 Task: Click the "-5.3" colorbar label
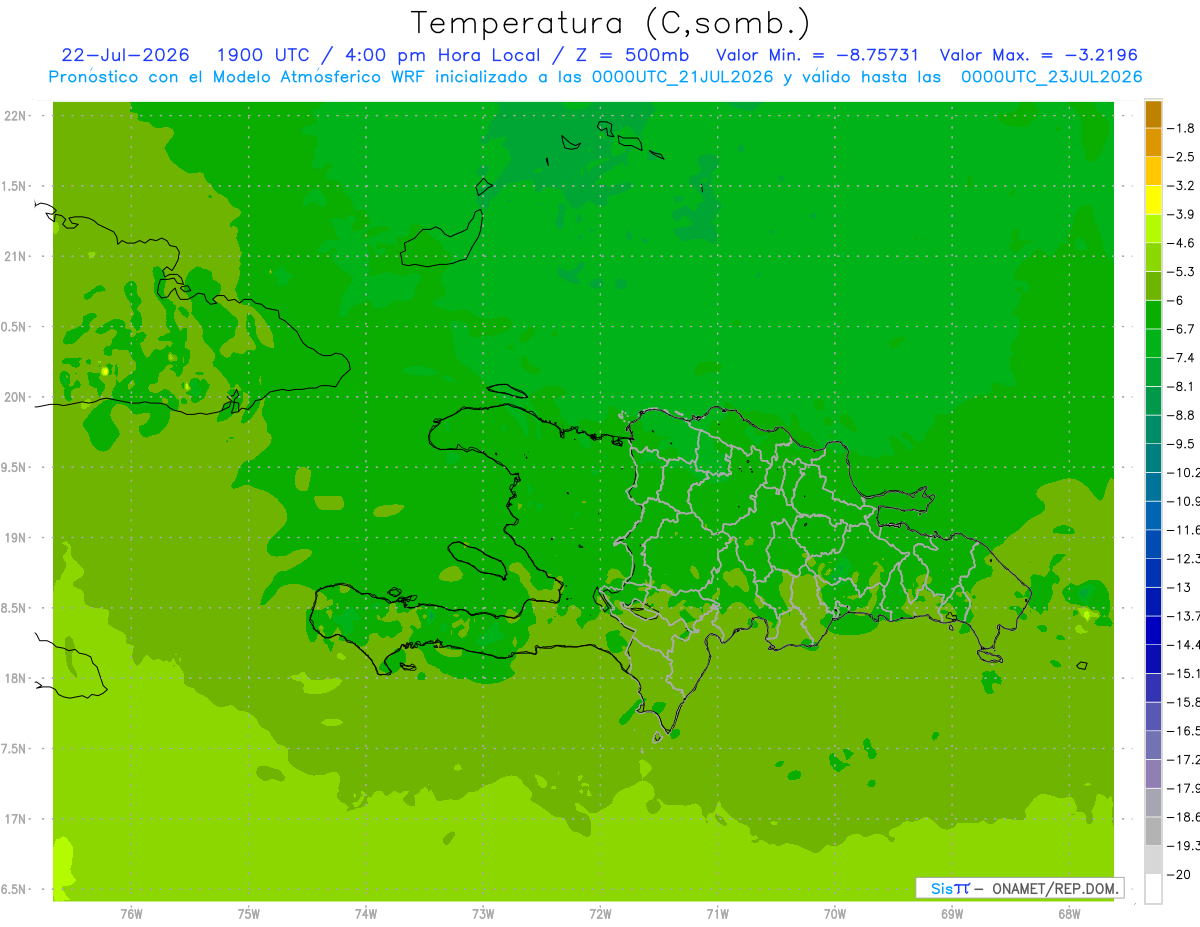pyautogui.click(x=1182, y=272)
